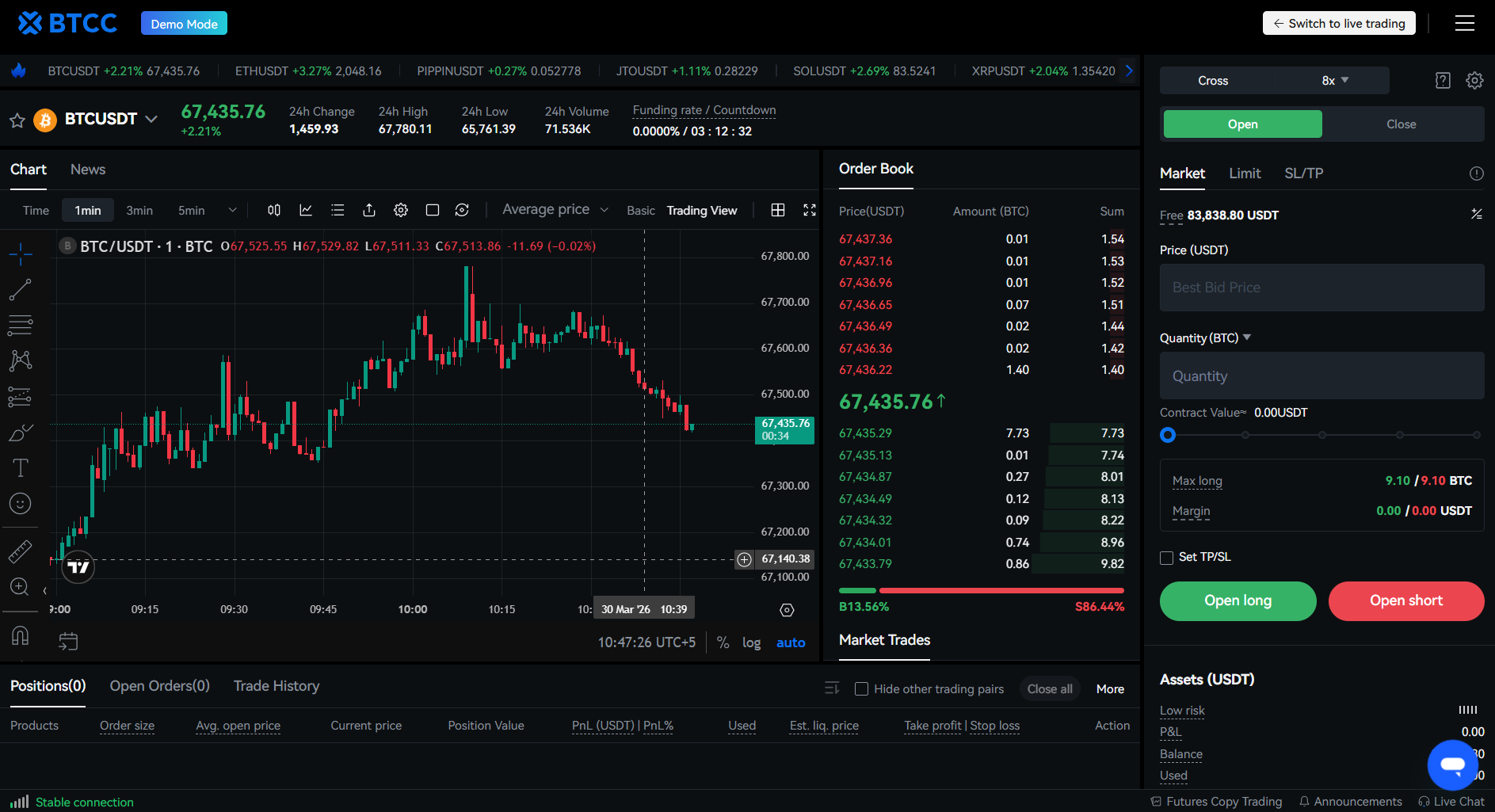1495x812 pixels.
Task: Open the 8x leverage dropdown
Action: pos(1335,81)
